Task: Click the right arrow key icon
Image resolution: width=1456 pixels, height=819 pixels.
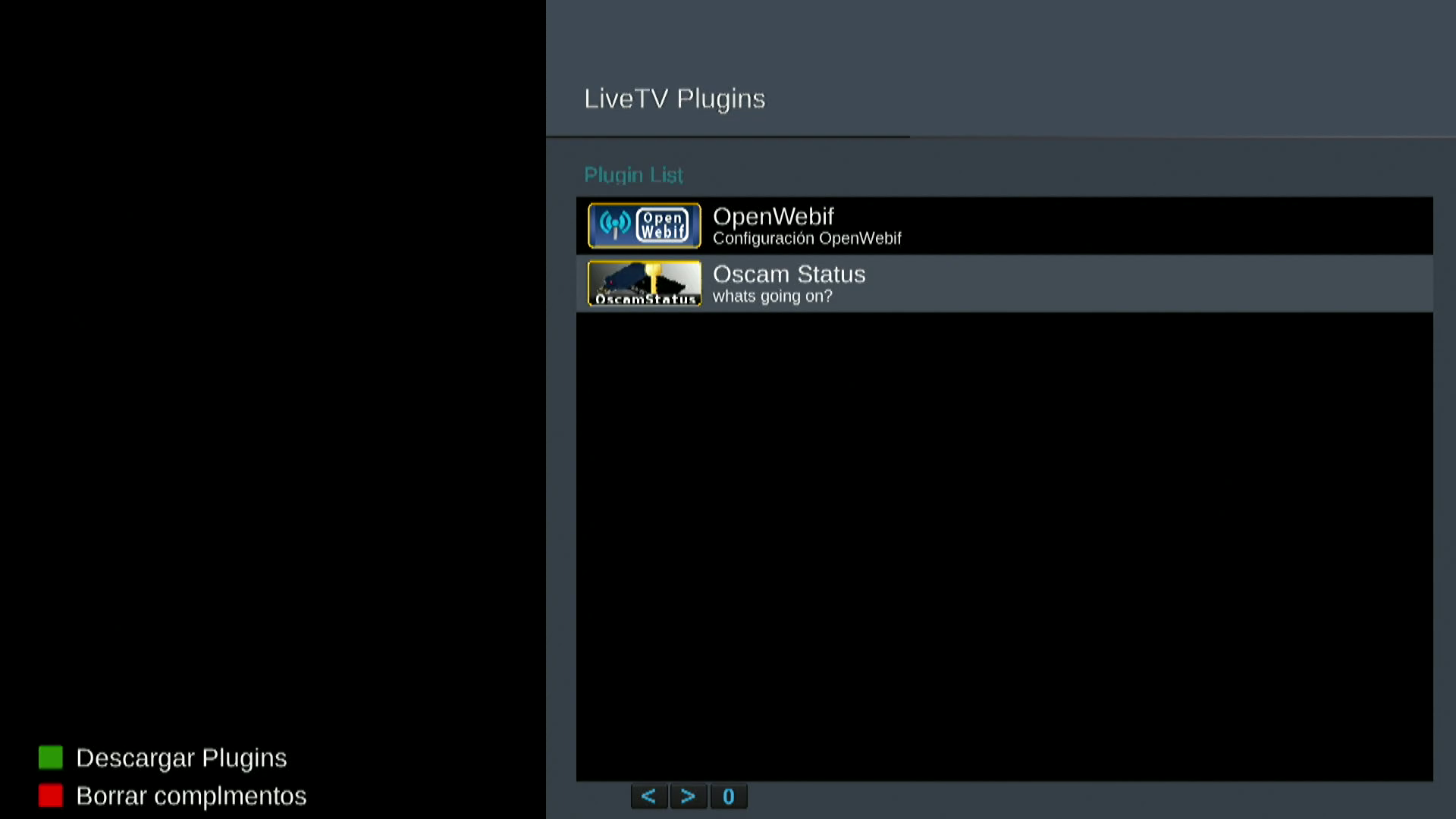Action: tap(688, 796)
